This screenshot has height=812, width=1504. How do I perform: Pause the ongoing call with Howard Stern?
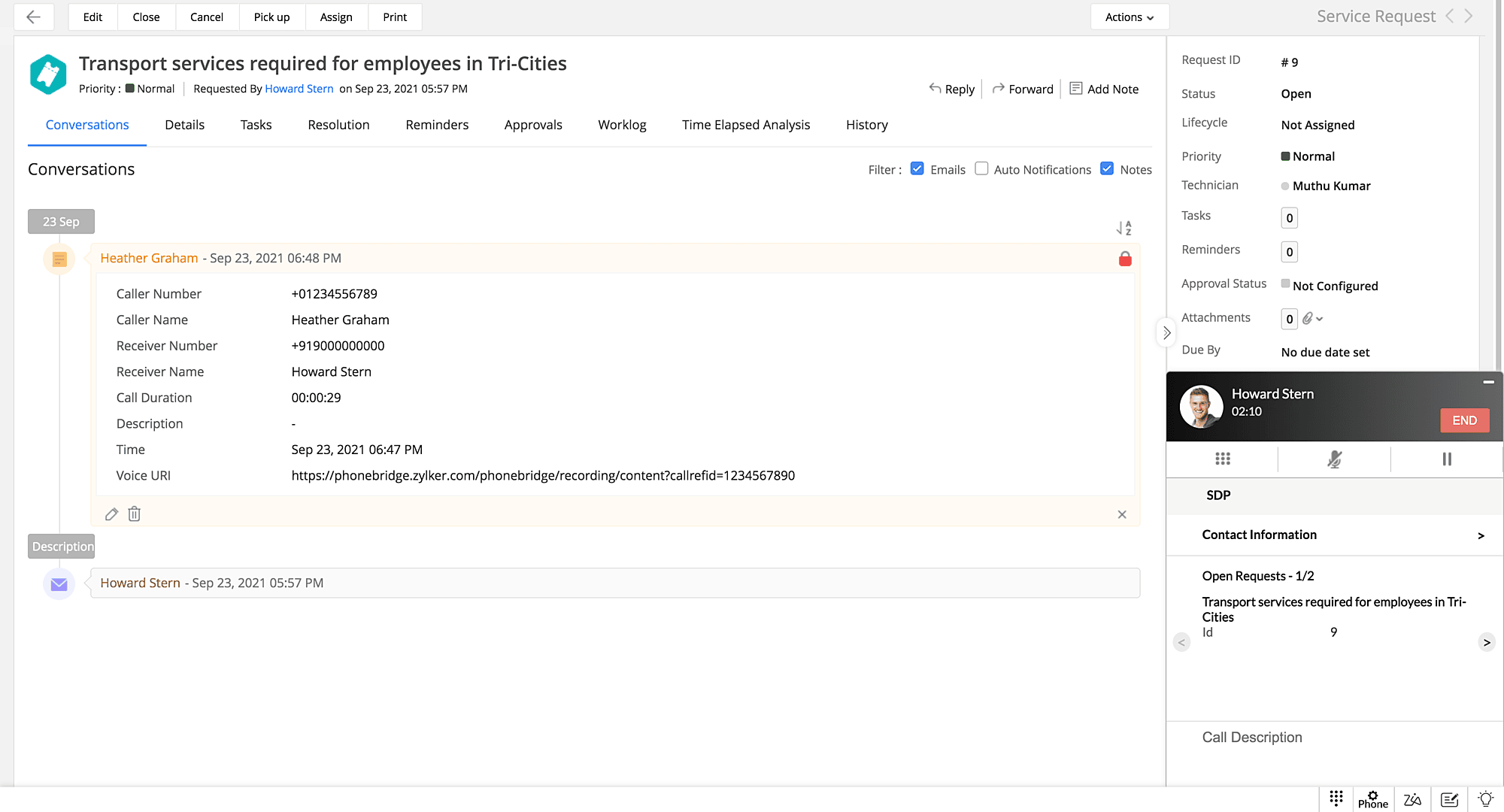pyautogui.click(x=1446, y=459)
